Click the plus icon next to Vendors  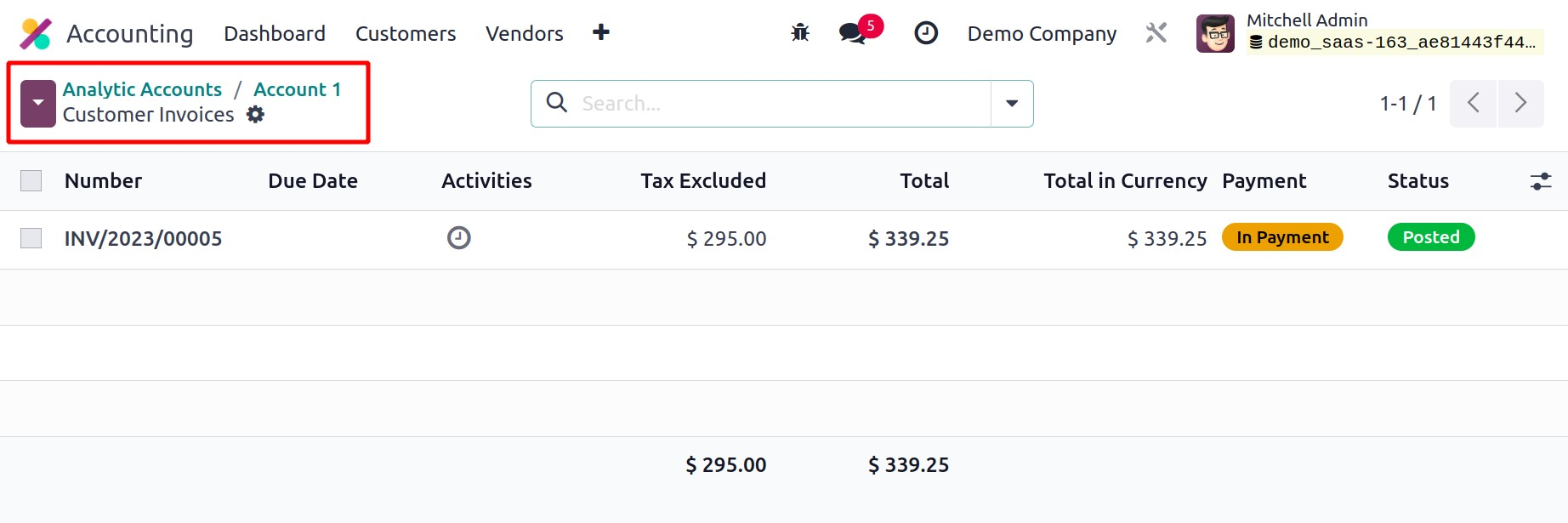[601, 32]
